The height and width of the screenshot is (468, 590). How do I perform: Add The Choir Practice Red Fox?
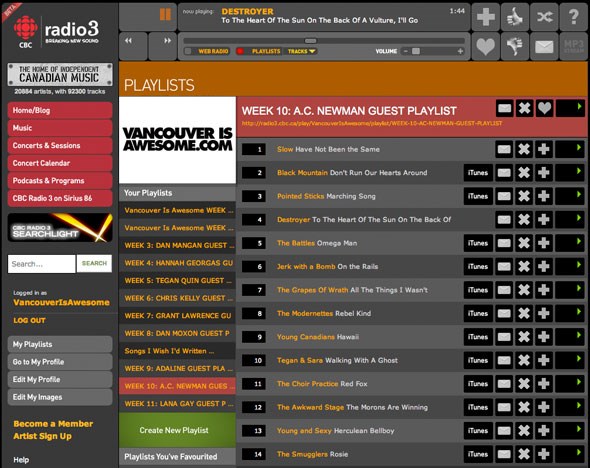544,384
